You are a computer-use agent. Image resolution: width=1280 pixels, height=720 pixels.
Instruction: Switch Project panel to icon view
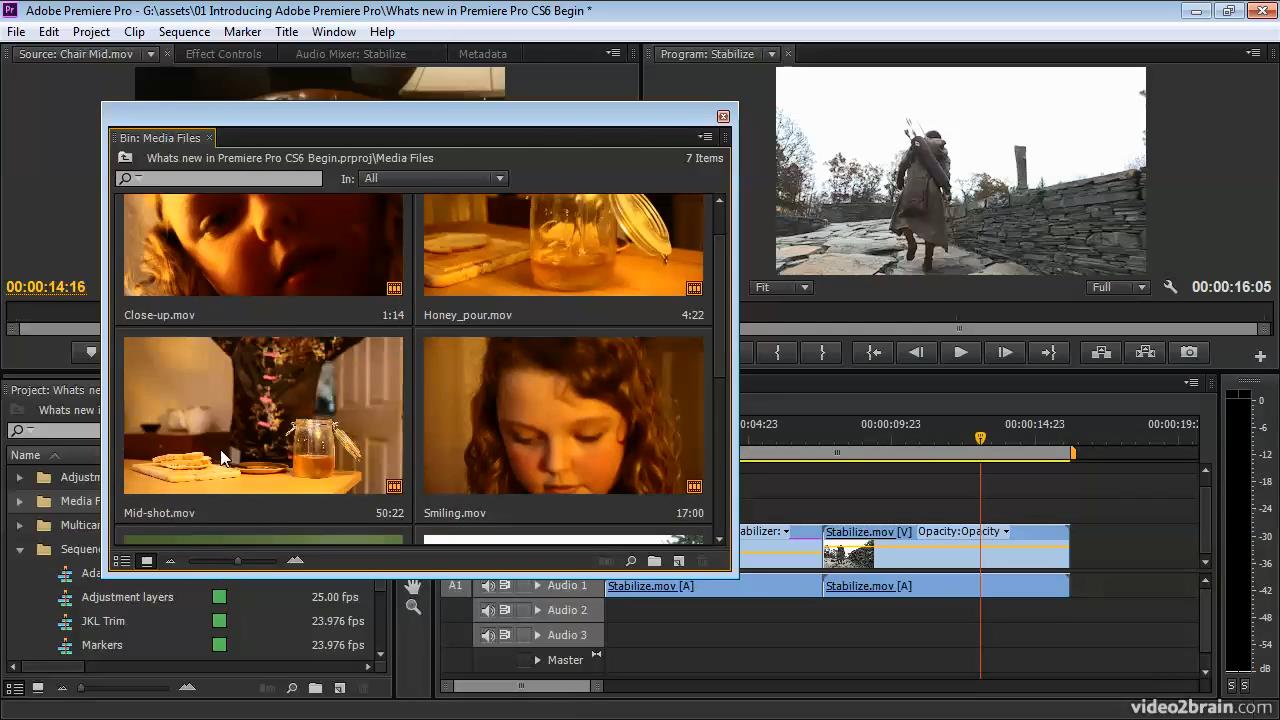(x=38, y=688)
